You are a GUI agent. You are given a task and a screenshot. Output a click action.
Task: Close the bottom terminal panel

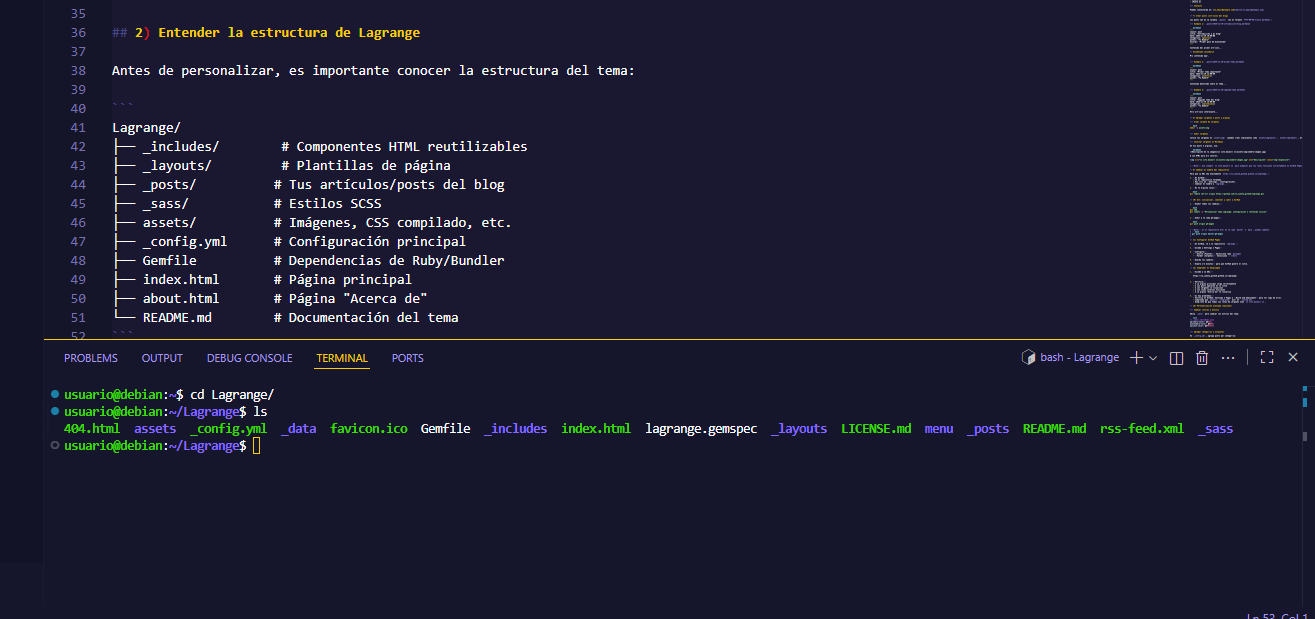(x=1292, y=358)
